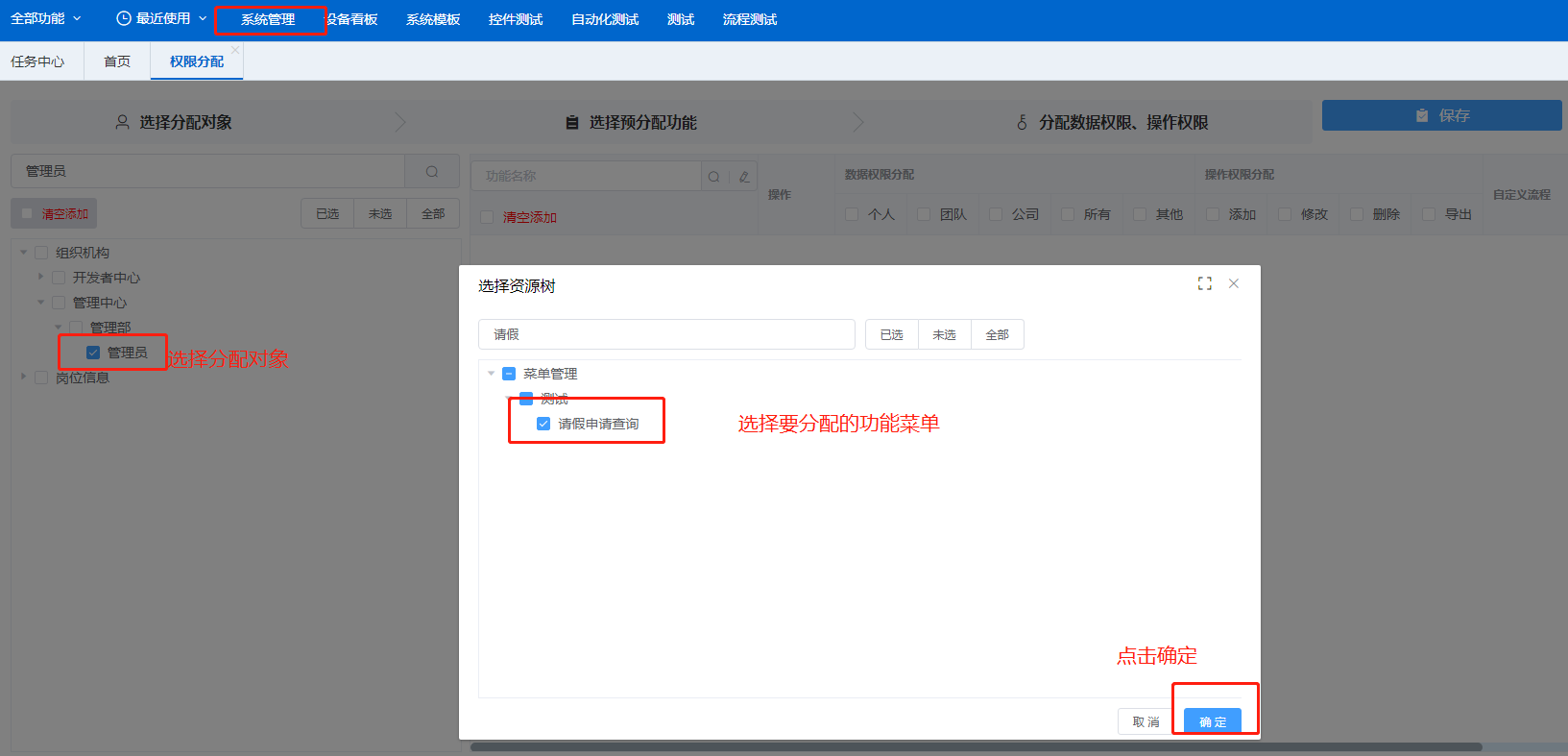The width and height of the screenshot is (1568, 756).
Task: Click the search icon next to 功能名称 field
Action: [x=713, y=177]
